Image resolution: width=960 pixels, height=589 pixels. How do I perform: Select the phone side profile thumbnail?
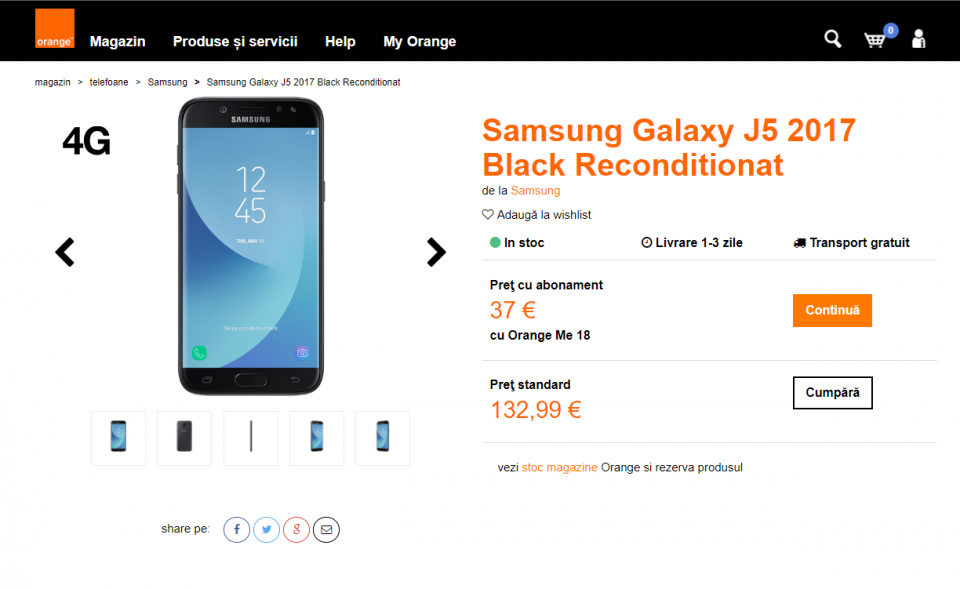coord(250,438)
